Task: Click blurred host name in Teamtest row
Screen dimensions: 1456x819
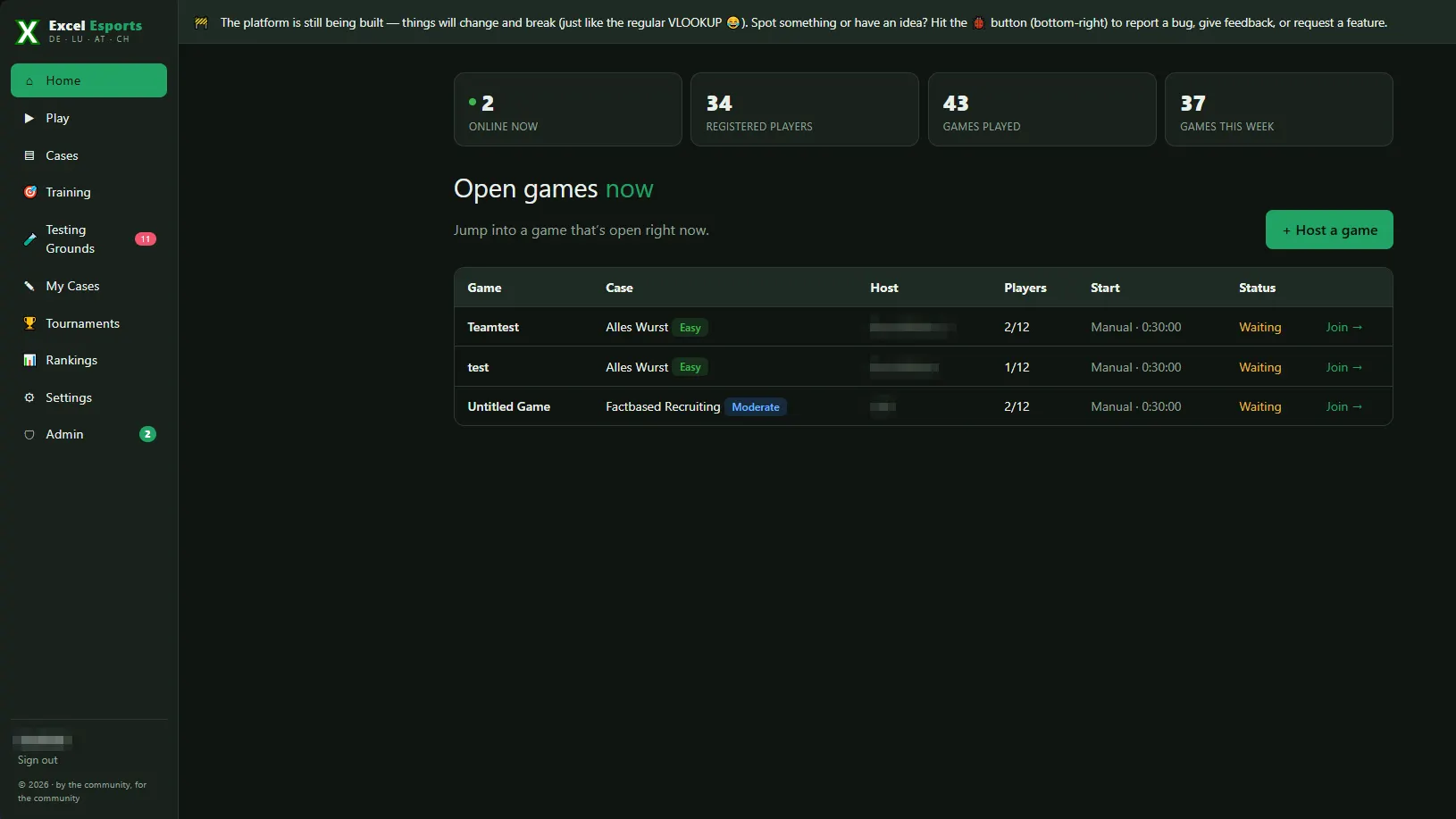Action: (x=913, y=328)
